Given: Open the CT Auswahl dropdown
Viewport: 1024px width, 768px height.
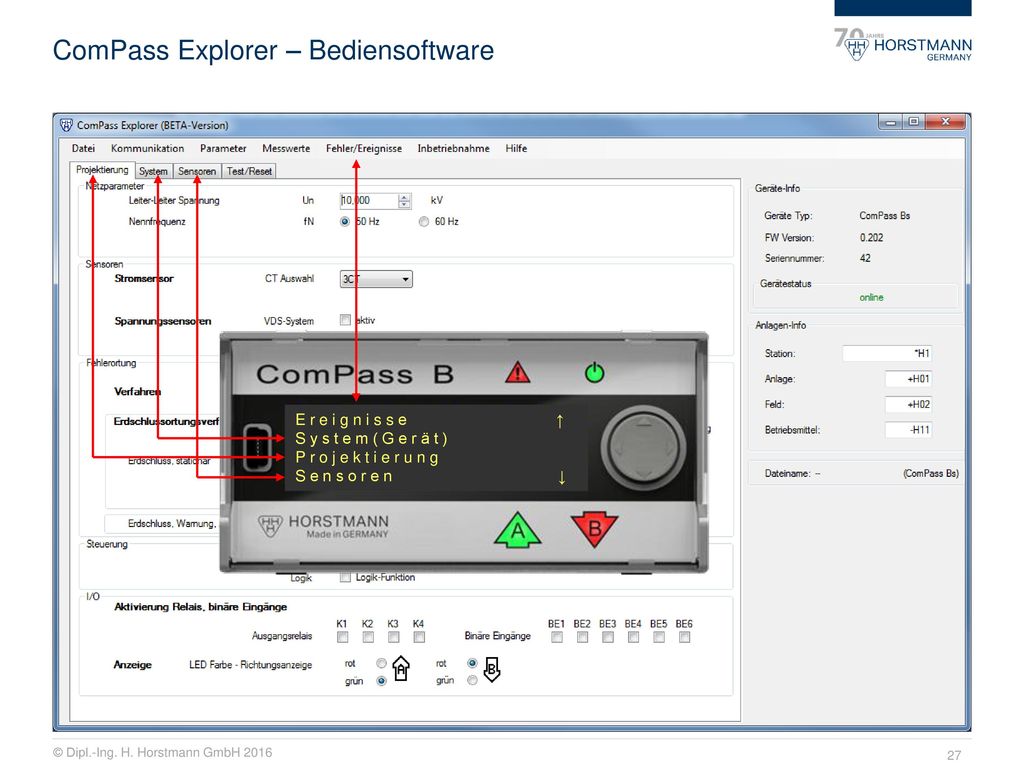Looking at the screenshot, I should click(376, 279).
